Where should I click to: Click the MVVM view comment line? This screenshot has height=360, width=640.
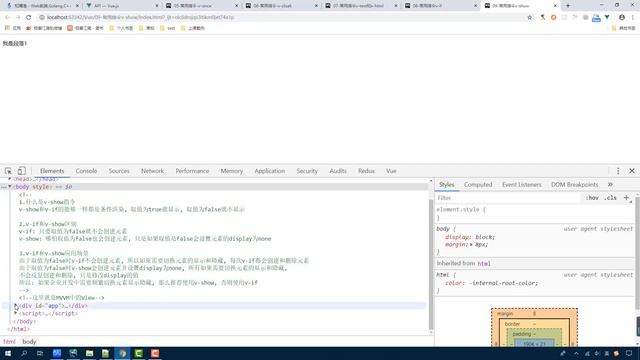click(61, 298)
